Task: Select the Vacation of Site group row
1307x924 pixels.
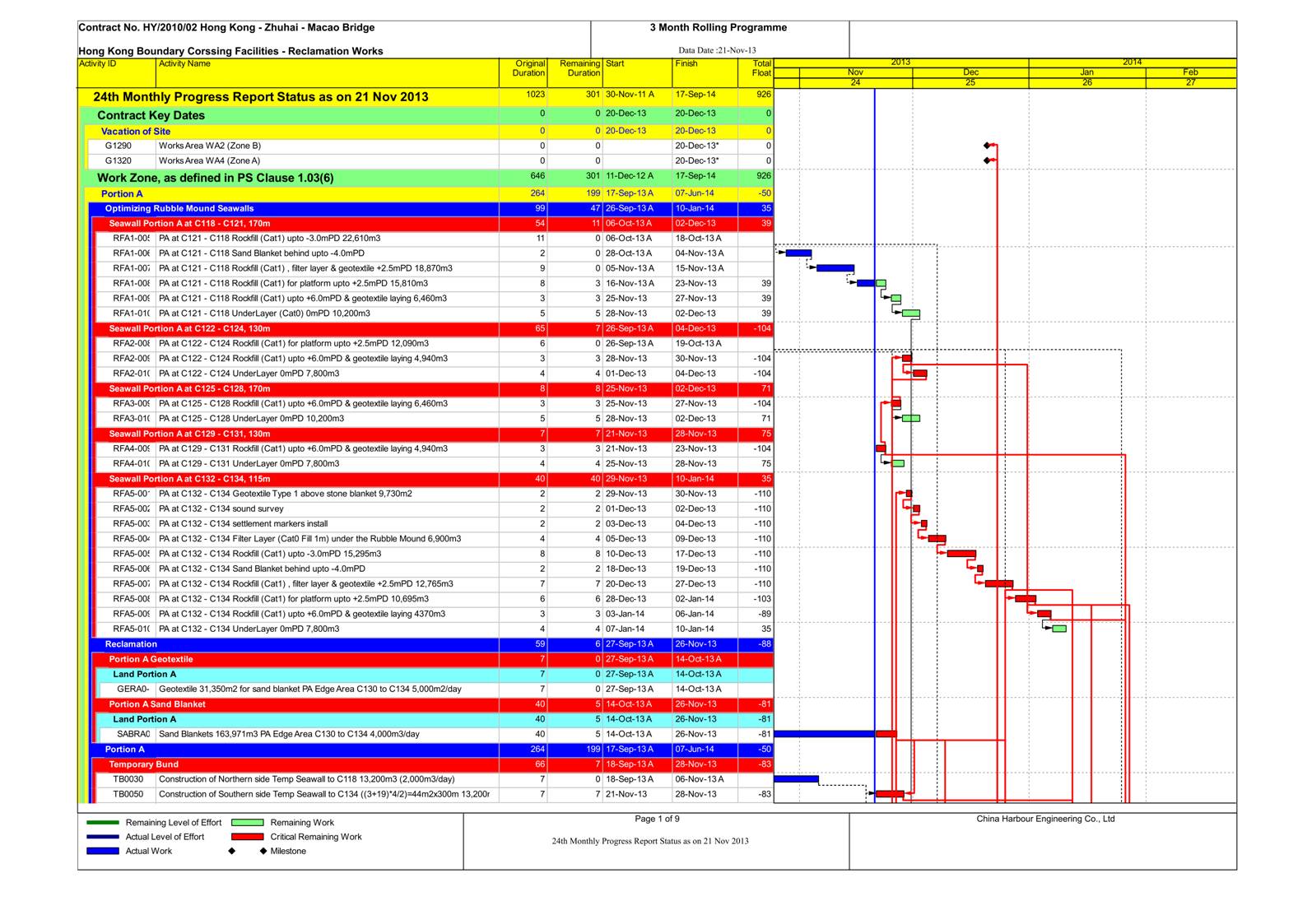Action: tap(429, 131)
